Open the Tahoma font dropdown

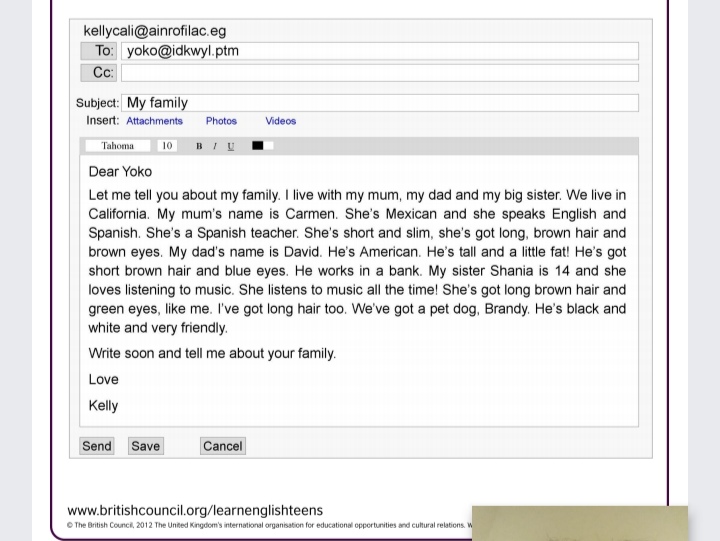pyautogui.click(x=118, y=146)
